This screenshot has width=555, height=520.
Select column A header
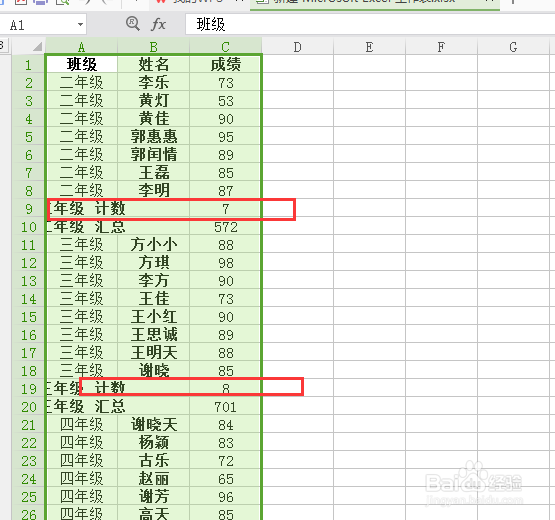[x=81, y=46]
